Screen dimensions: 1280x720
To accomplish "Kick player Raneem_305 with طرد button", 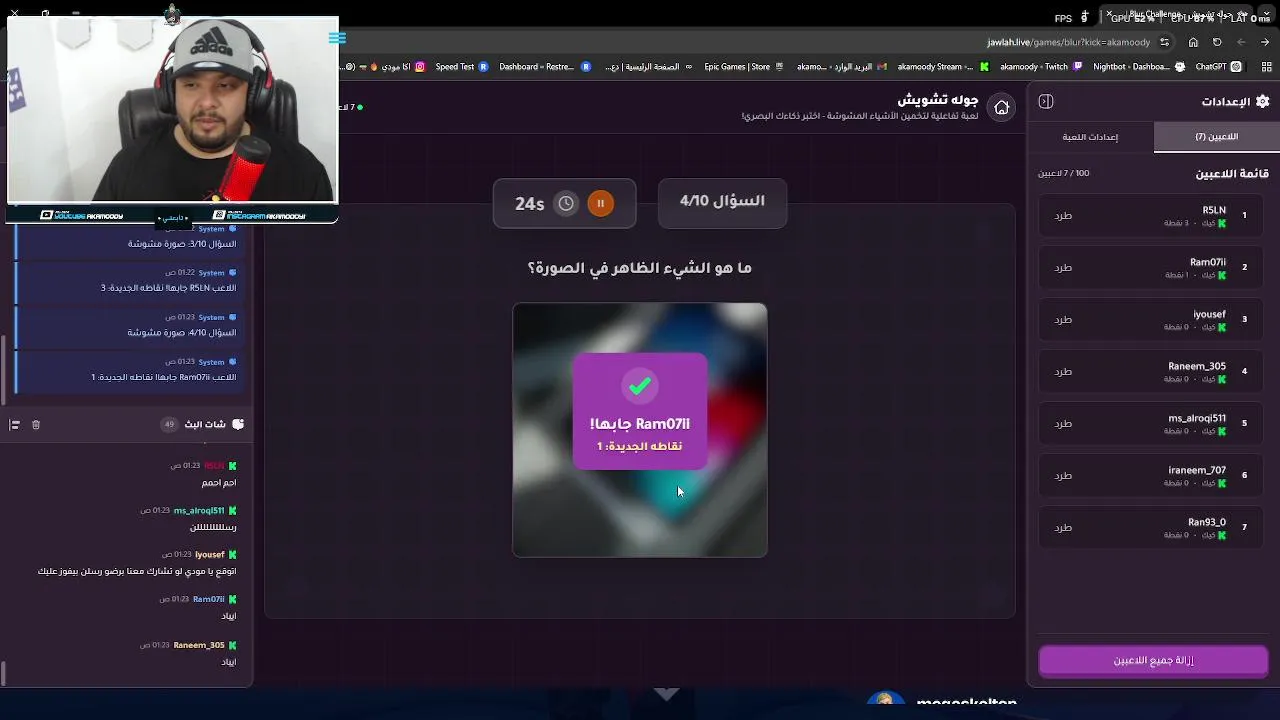I will [1063, 371].
